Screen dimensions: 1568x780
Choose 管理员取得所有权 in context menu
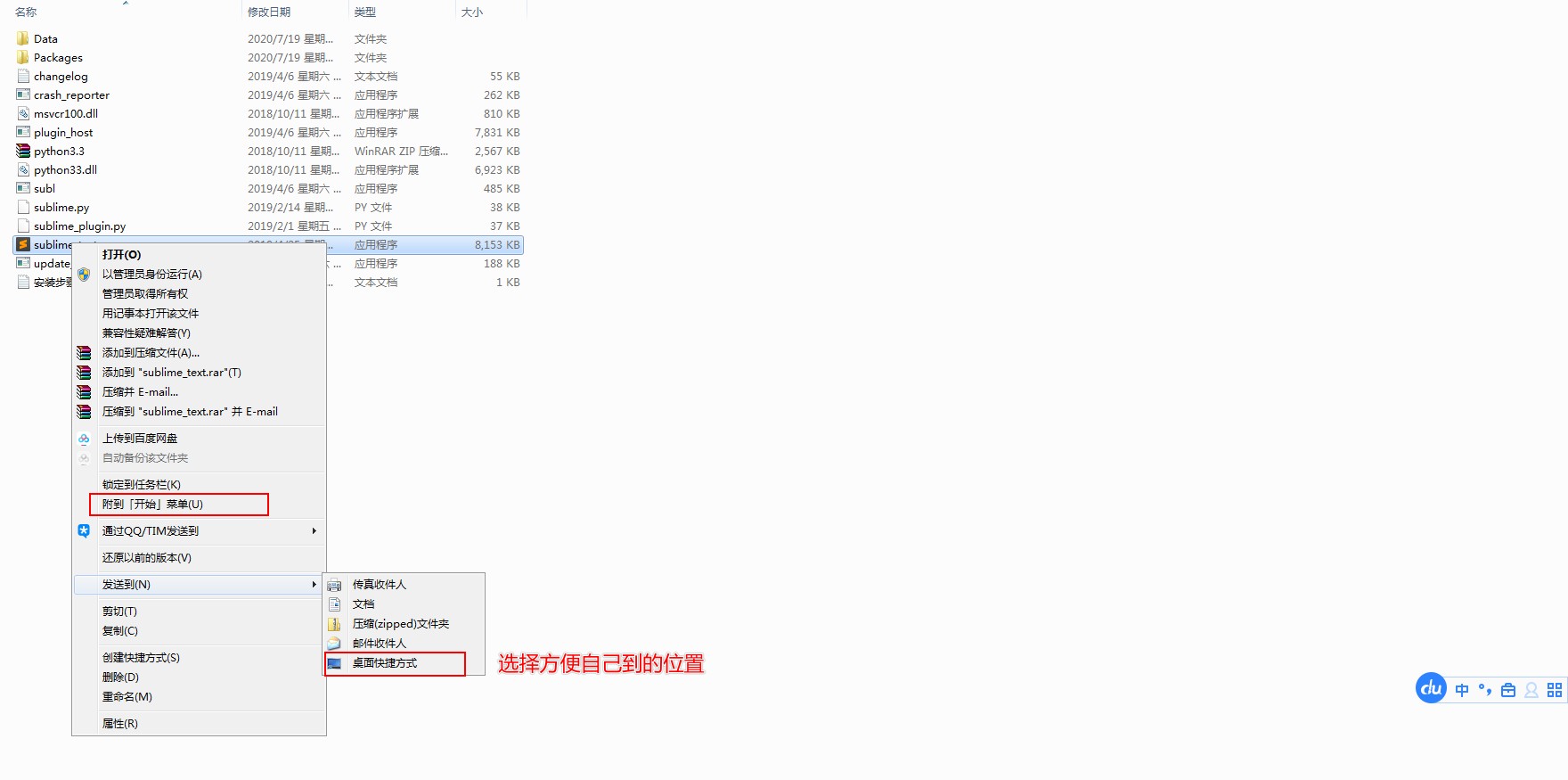click(199, 294)
